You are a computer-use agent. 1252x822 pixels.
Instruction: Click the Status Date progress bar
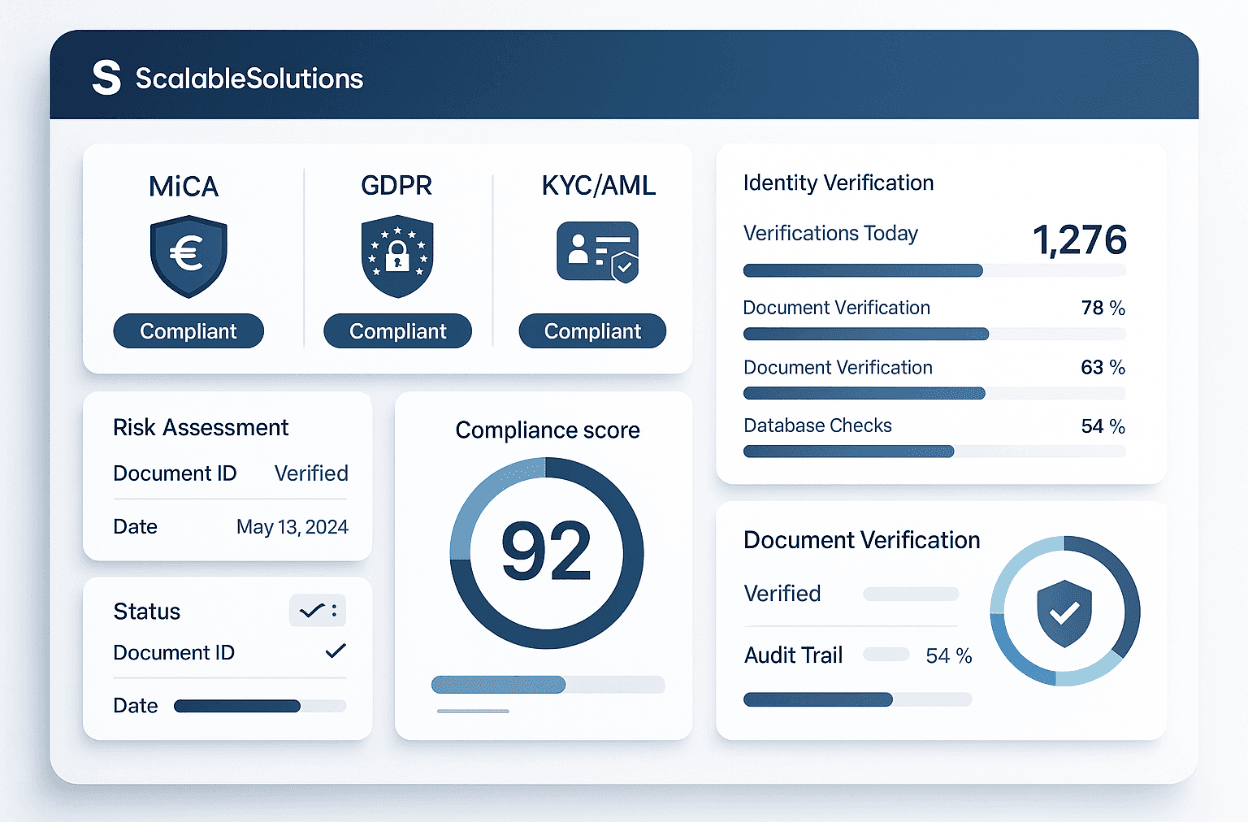[260, 706]
